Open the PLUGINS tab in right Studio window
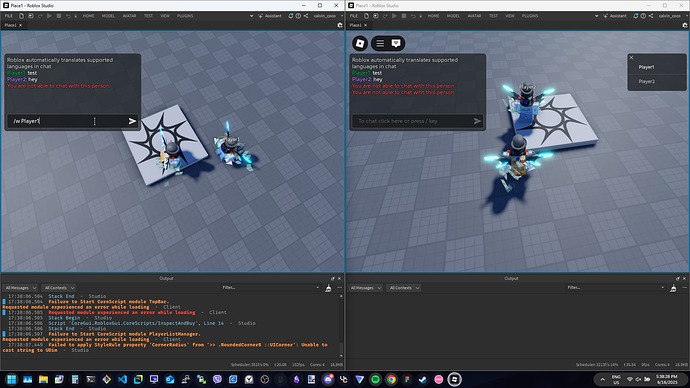The height and width of the screenshot is (388, 690). tap(530, 16)
